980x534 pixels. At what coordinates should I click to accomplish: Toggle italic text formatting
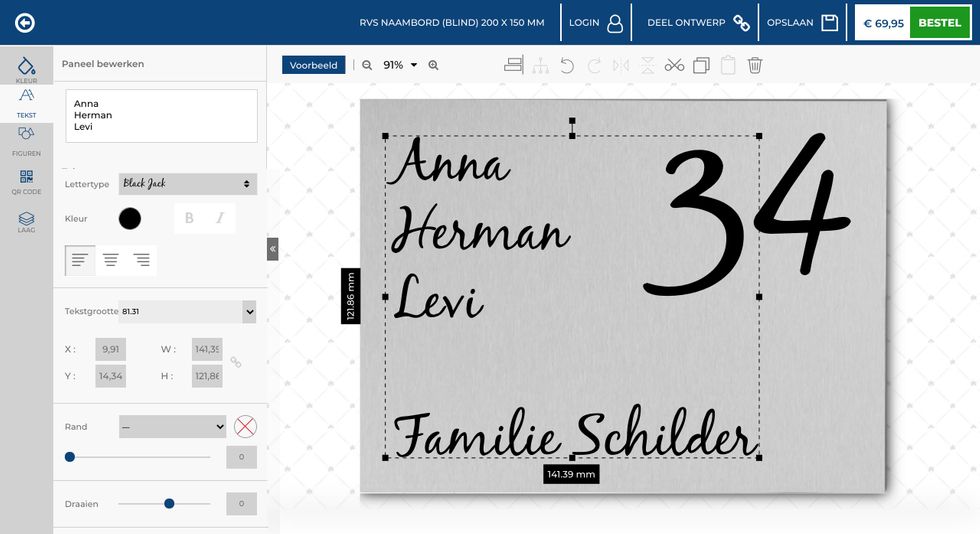tap(220, 218)
